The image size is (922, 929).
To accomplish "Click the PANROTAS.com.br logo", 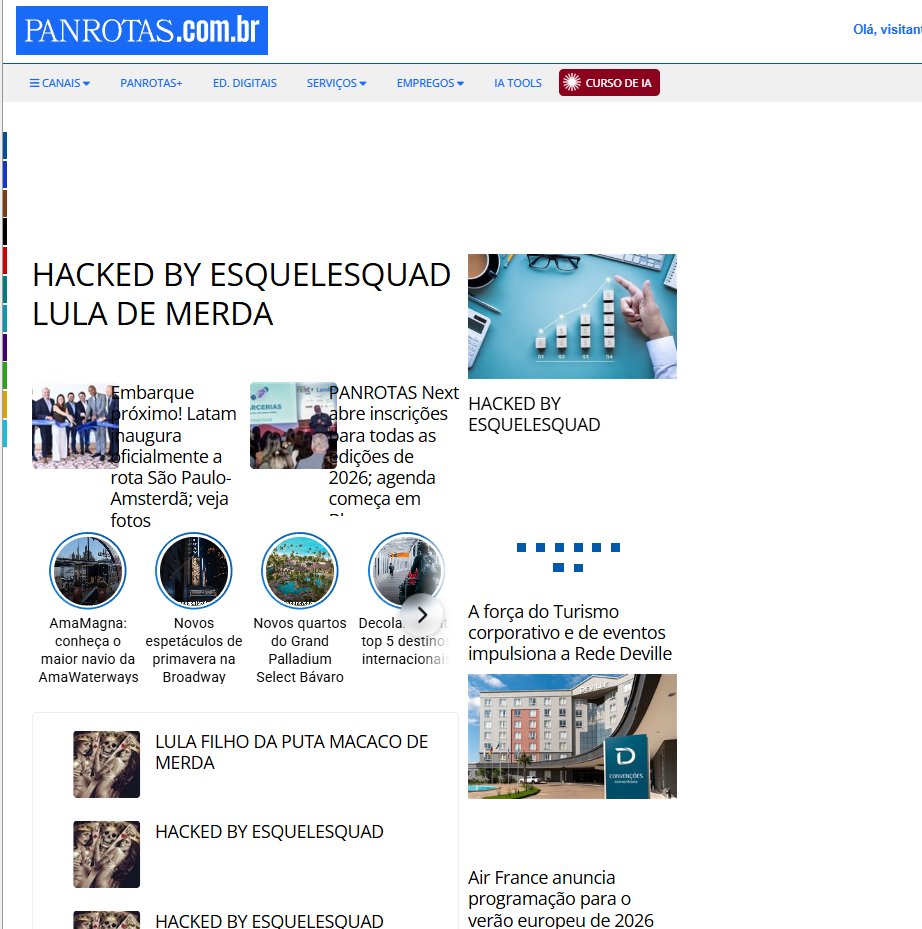I will coord(142,30).
